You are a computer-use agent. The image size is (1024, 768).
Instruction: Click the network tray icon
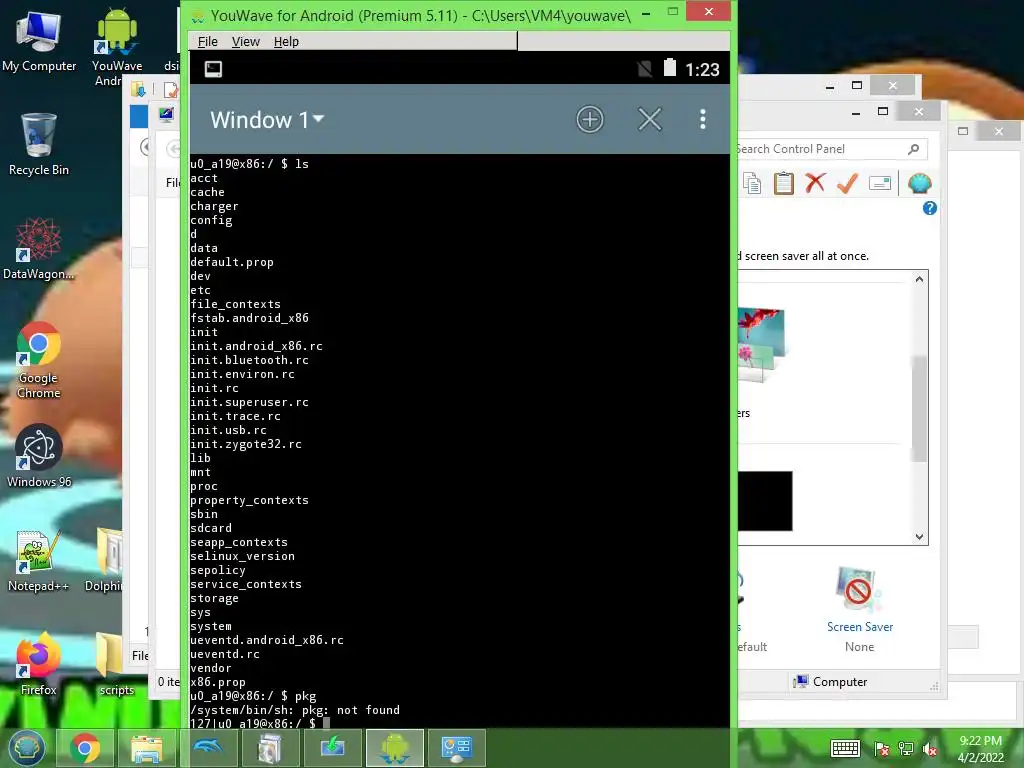tap(906, 749)
